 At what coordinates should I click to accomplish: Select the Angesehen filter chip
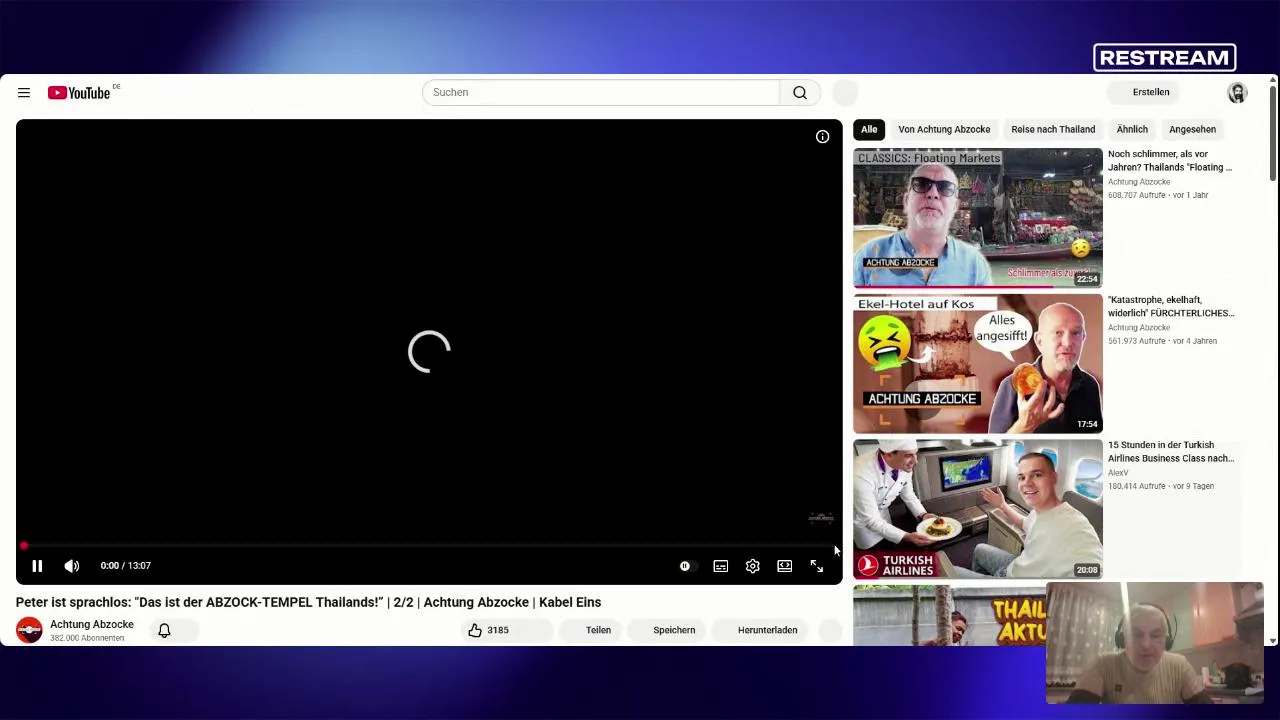tap(1192, 129)
